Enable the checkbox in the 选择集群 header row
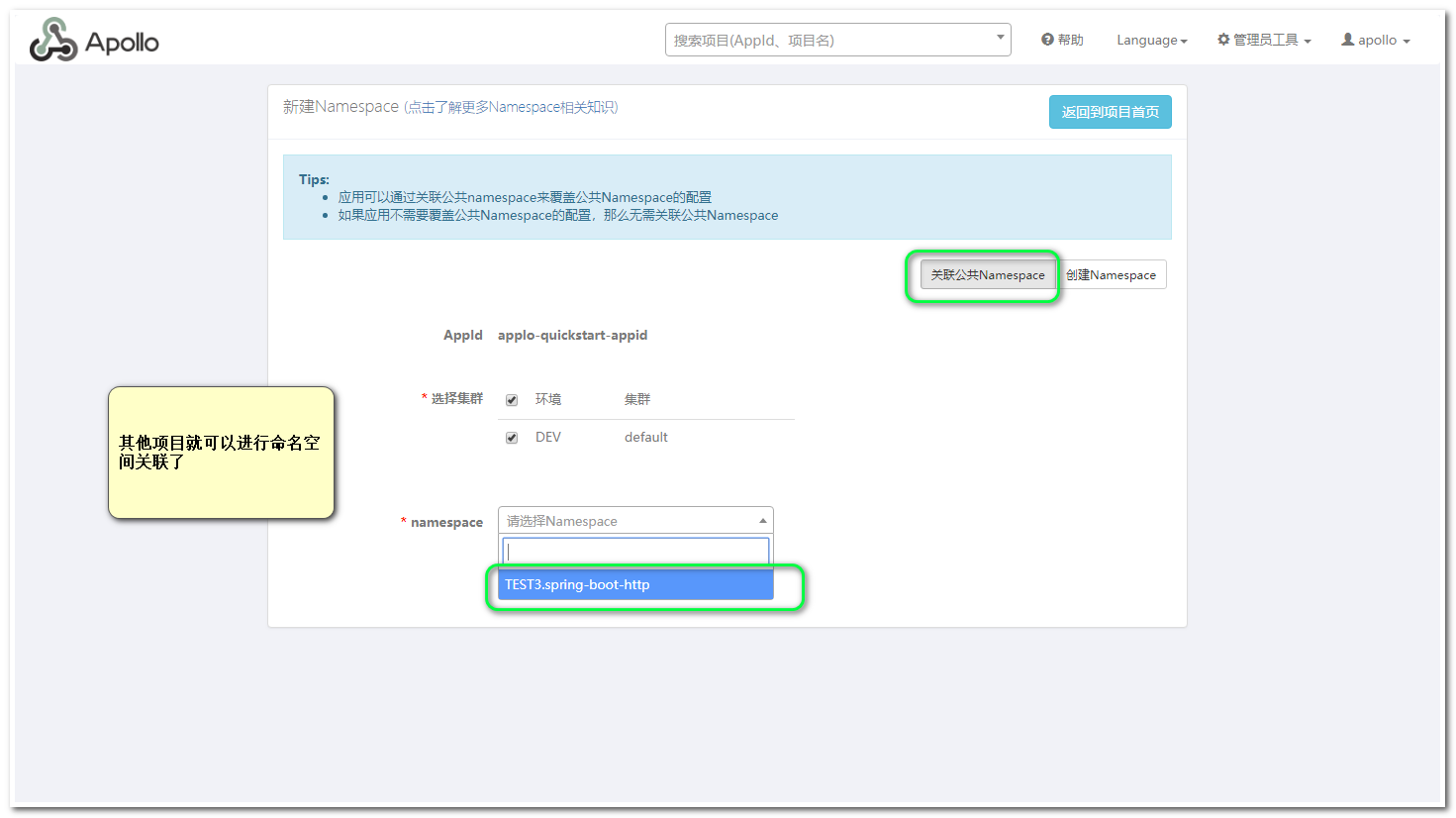This screenshot has width=1456, height=818. click(x=512, y=399)
